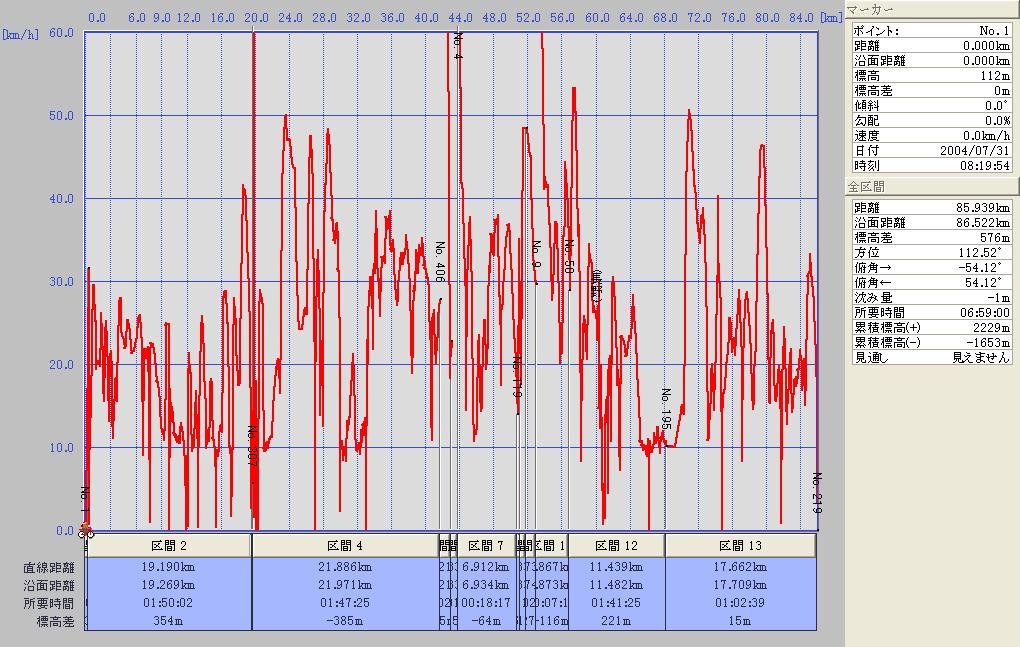Select the 85.939km total distance value
This screenshot has height=647, width=1020.
coord(981,208)
